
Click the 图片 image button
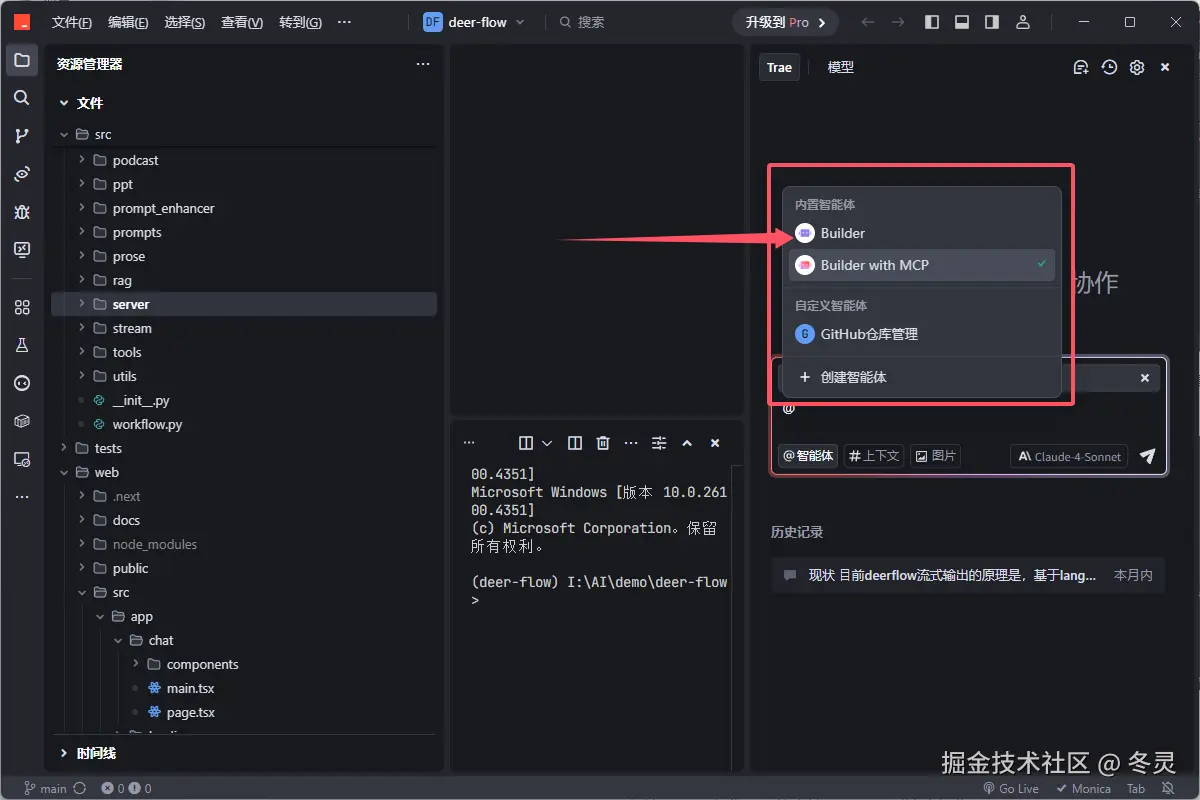935,456
